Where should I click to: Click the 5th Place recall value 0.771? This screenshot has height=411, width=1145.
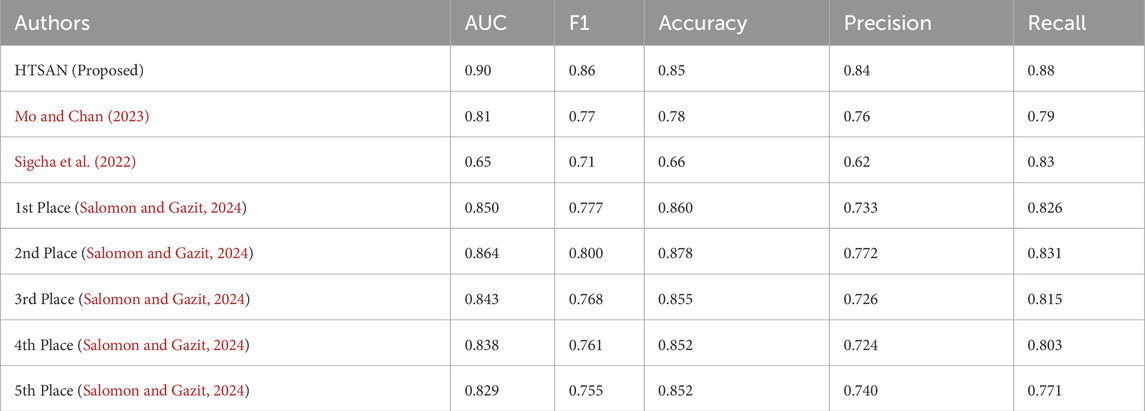(x=1043, y=391)
